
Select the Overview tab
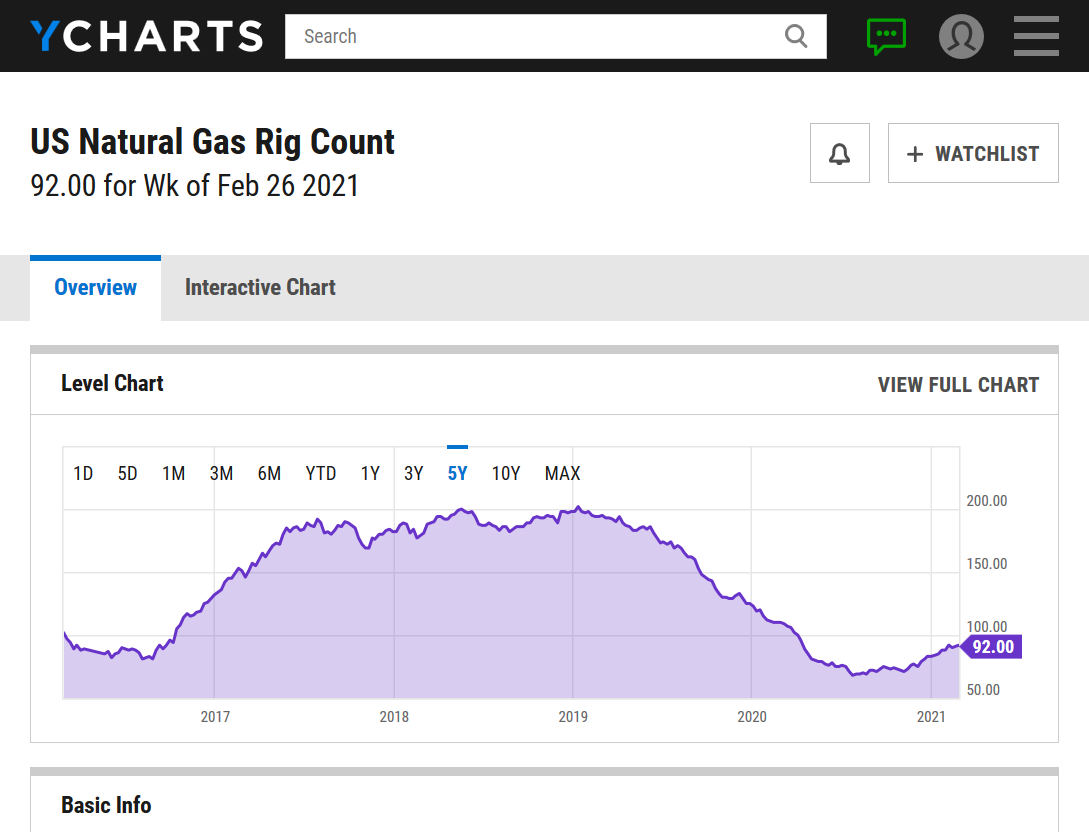(x=95, y=288)
